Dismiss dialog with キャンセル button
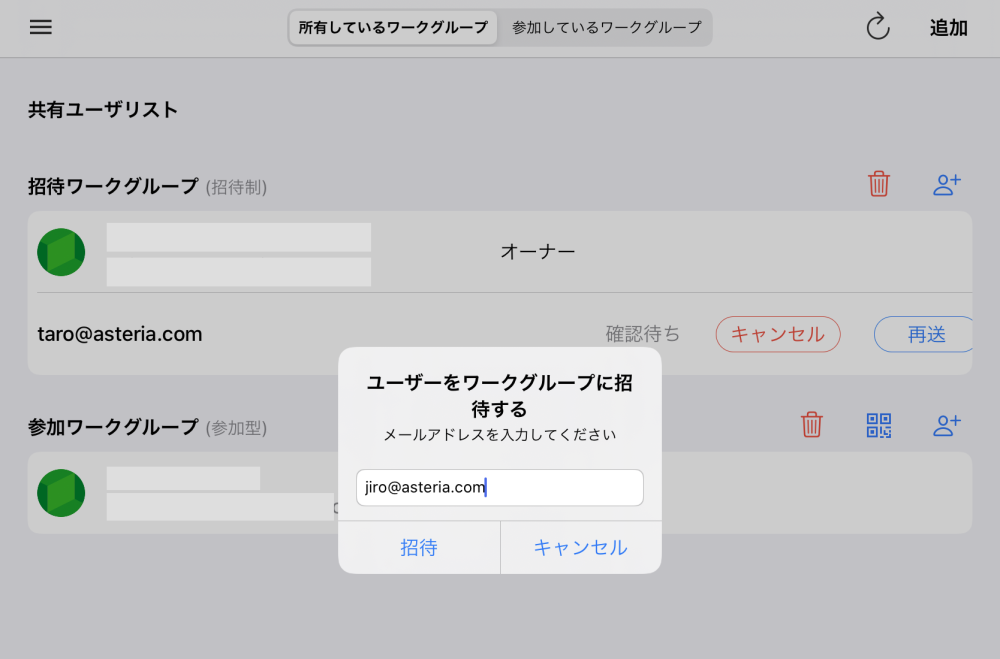 [x=581, y=547]
